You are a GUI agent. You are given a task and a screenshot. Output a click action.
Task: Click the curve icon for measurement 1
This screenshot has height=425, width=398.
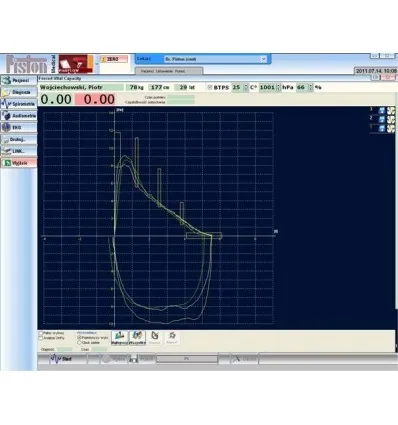point(391,128)
